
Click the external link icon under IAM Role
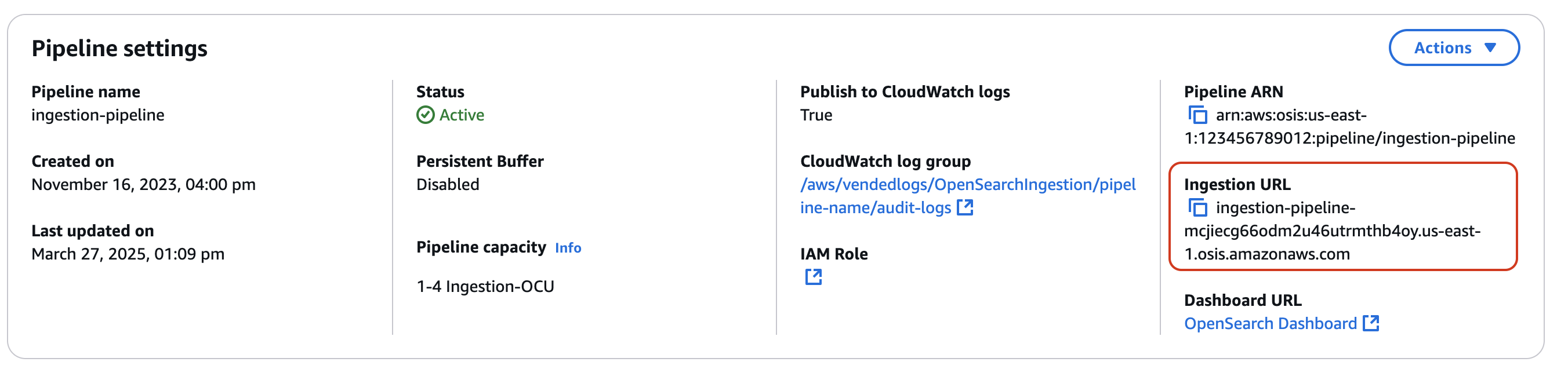812,277
